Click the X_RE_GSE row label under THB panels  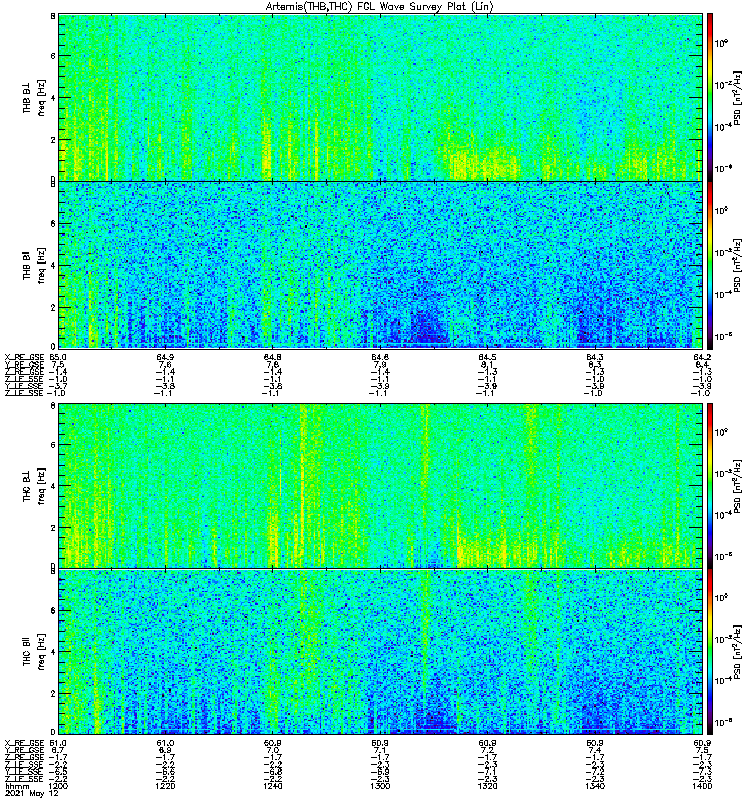(x=24, y=357)
